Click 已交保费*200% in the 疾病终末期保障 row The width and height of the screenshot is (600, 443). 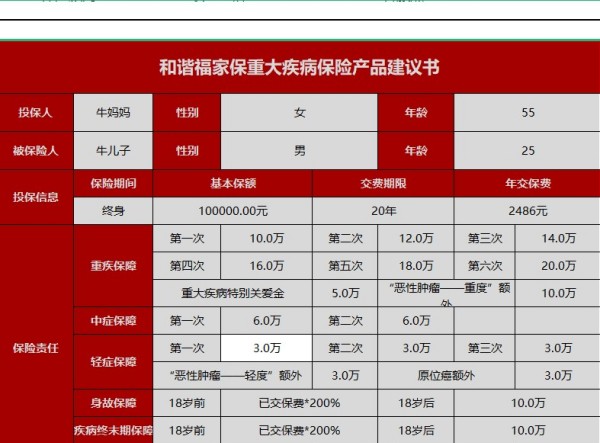pos(299,430)
